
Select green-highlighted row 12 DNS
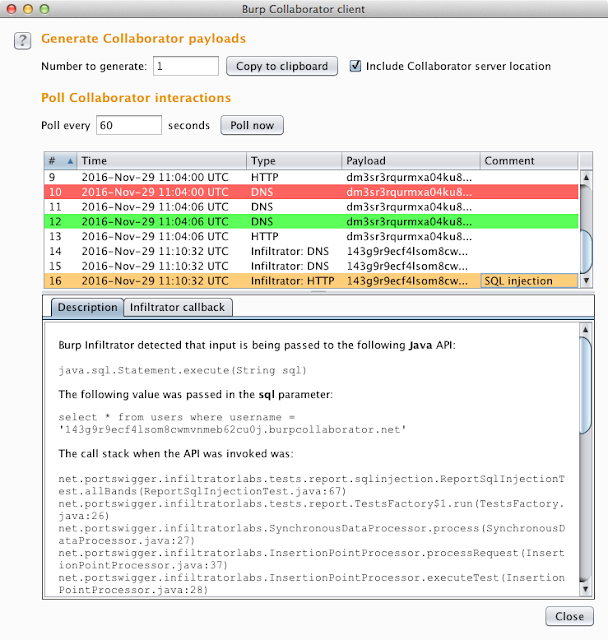click(x=311, y=221)
